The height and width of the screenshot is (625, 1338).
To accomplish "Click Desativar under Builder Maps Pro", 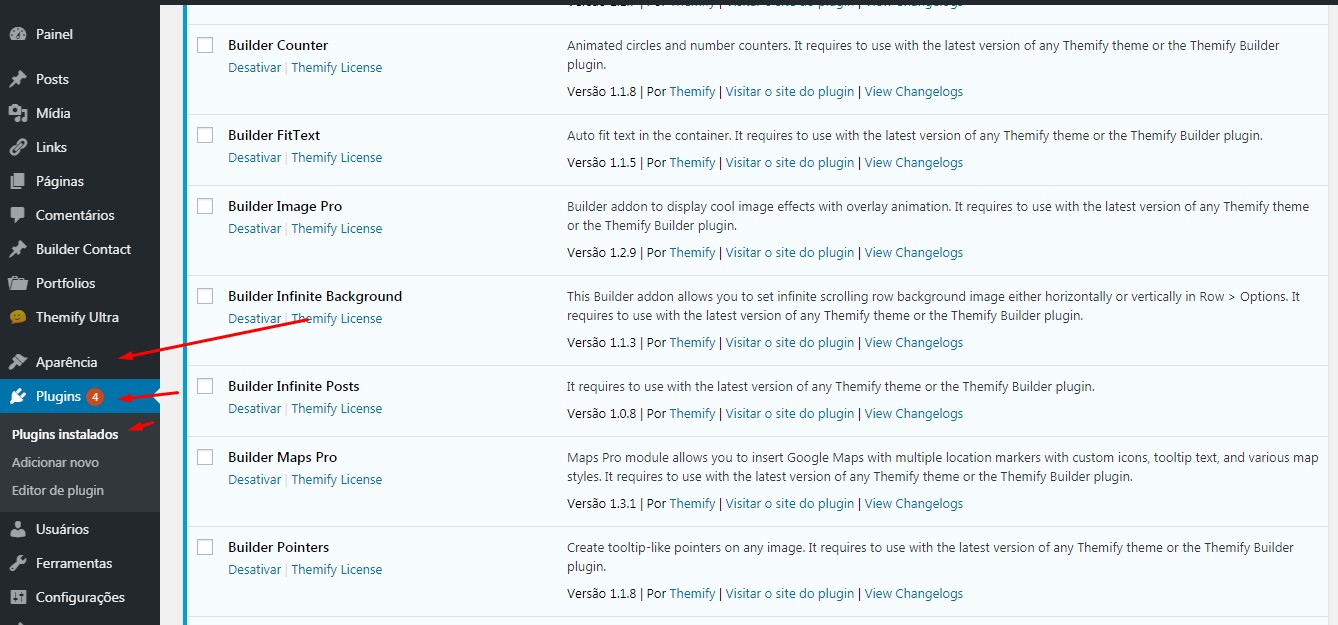I will click(255, 480).
